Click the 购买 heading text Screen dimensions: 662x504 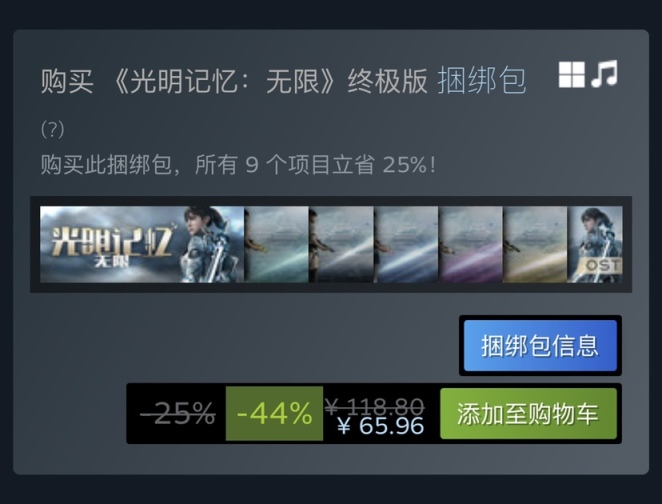(67, 81)
